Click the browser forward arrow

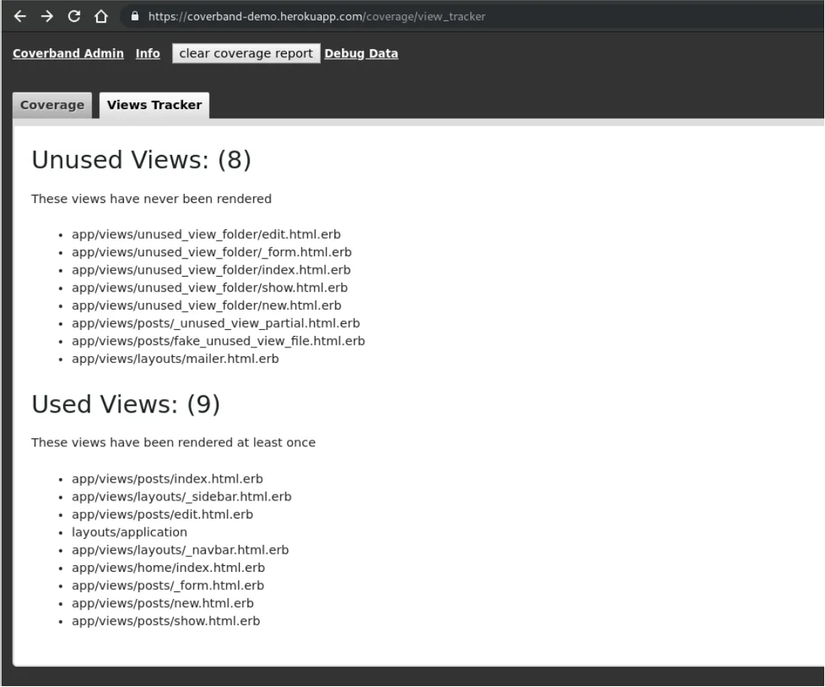pos(47,16)
